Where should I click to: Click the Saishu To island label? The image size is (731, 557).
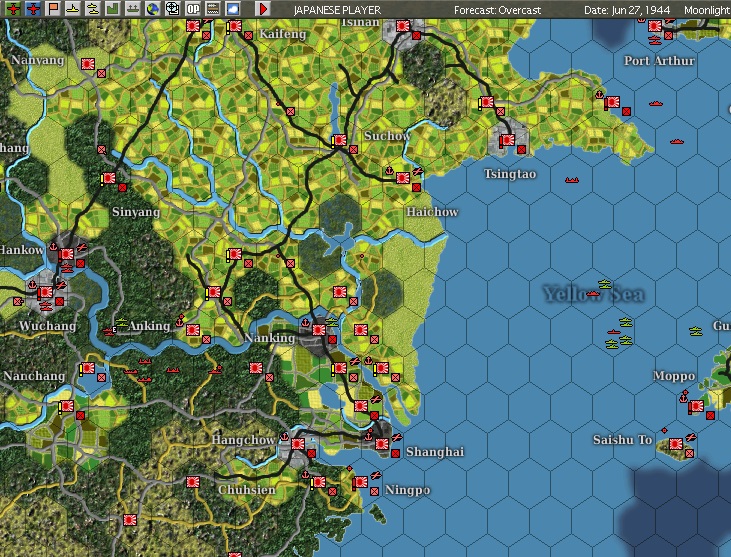tap(622, 440)
